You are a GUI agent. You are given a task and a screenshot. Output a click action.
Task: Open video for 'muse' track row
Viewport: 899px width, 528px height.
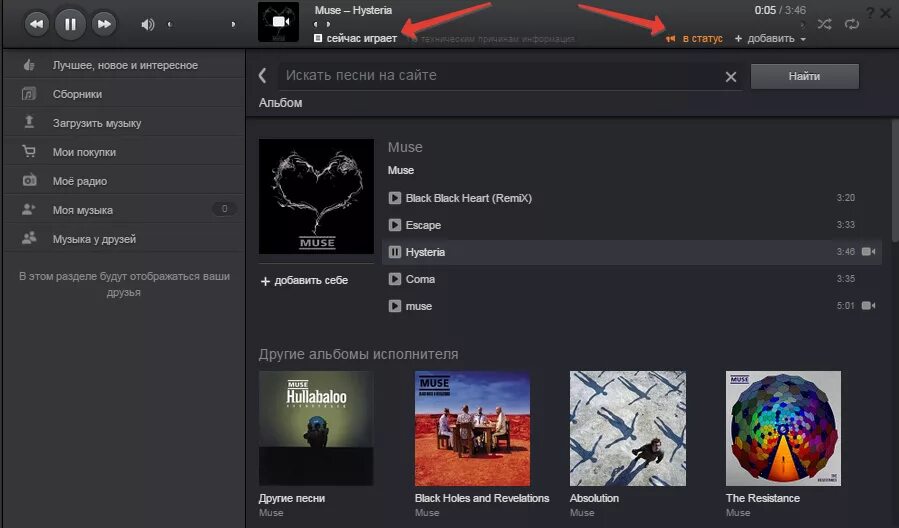click(869, 306)
